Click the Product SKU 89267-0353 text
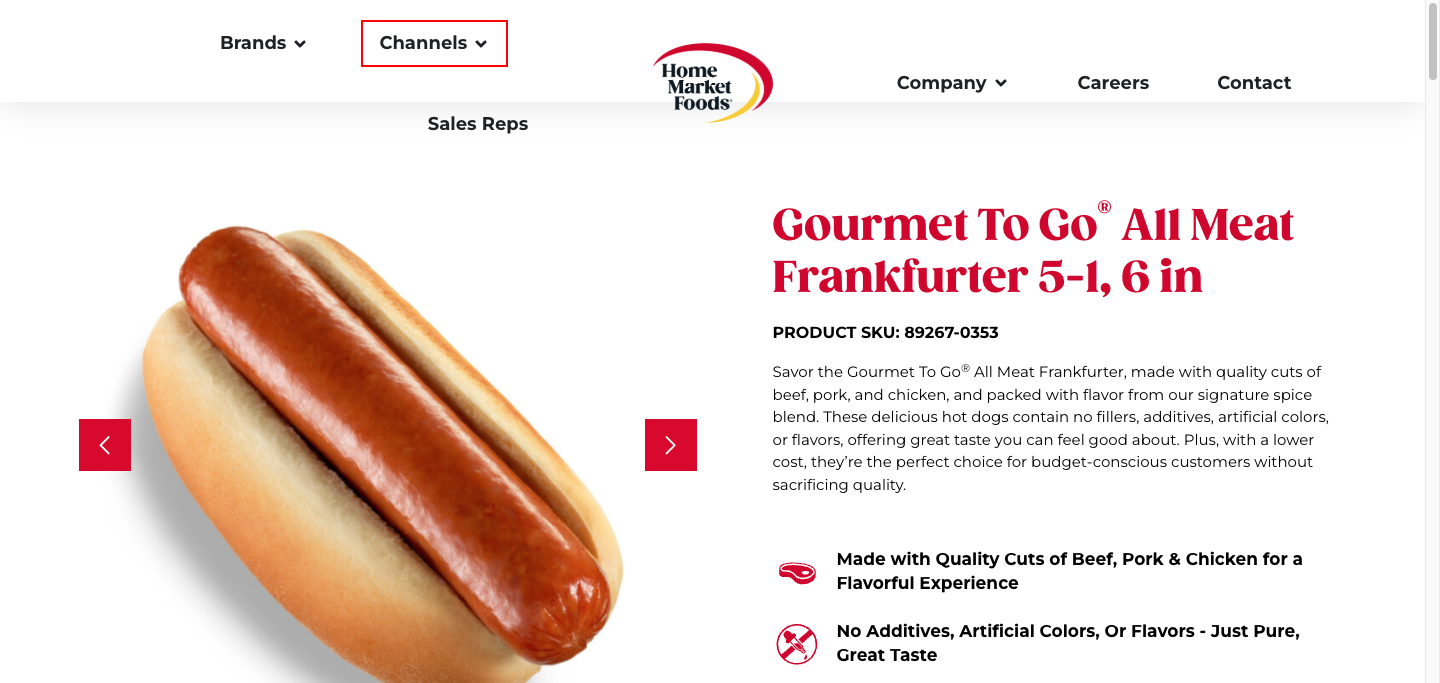This screenshot has height=683, width=1440. [885, 332]
